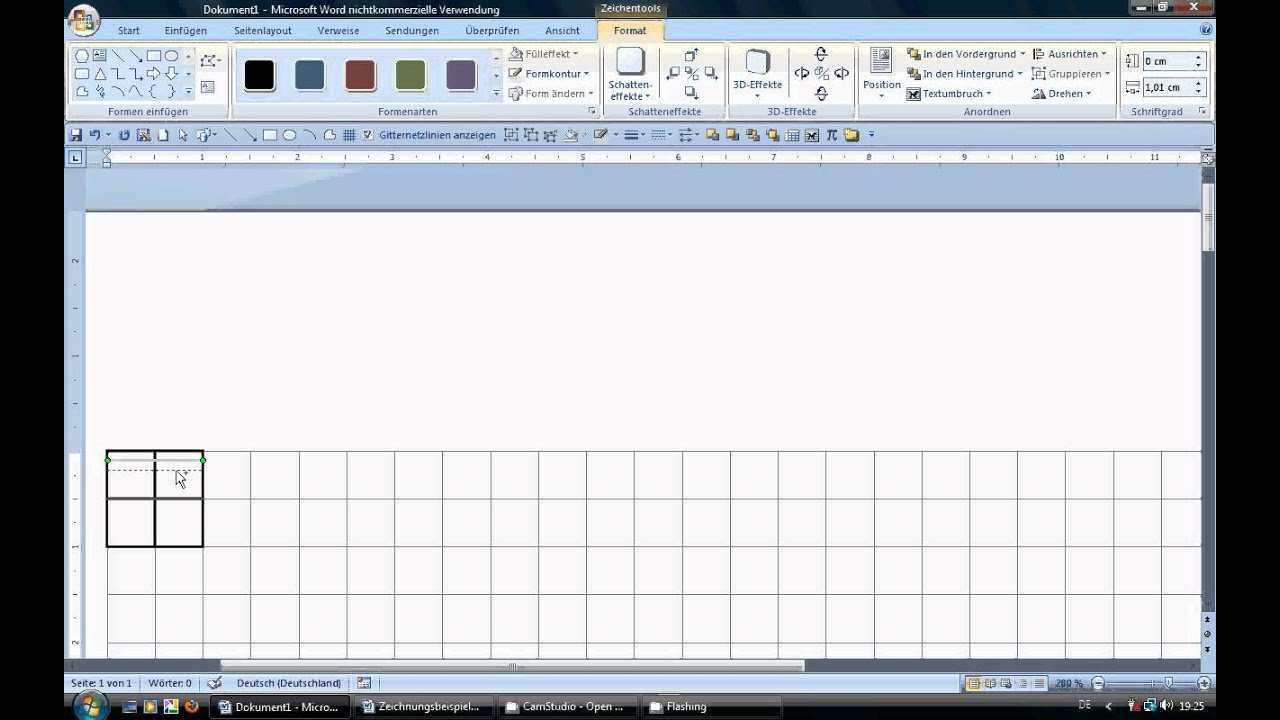The image size is (1280, 720).
Task: Click the 3D-Effekte icon
Action: pyautogui.click(x=757, y=70)
